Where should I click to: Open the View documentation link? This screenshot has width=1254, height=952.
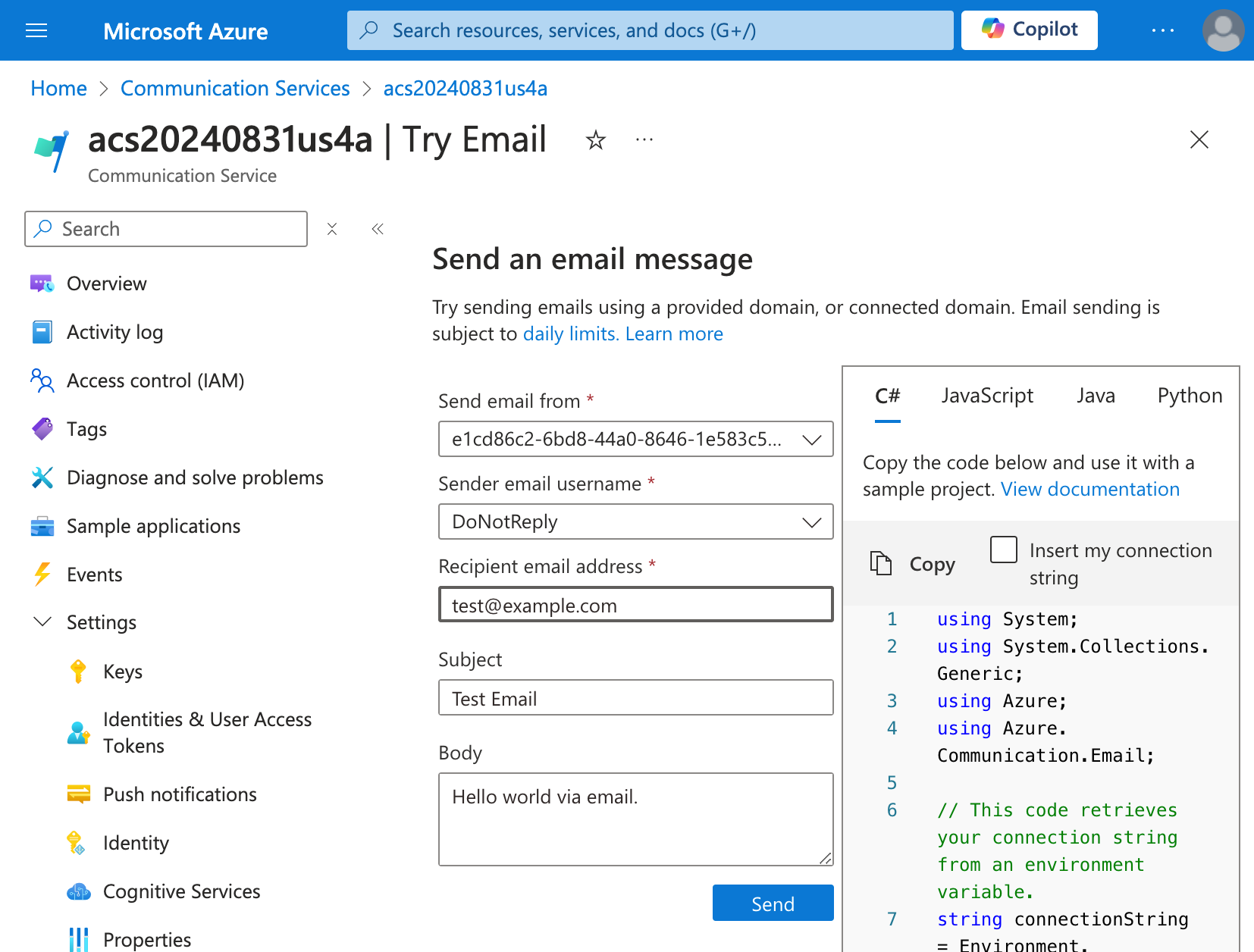click(x=1090, y=490)
